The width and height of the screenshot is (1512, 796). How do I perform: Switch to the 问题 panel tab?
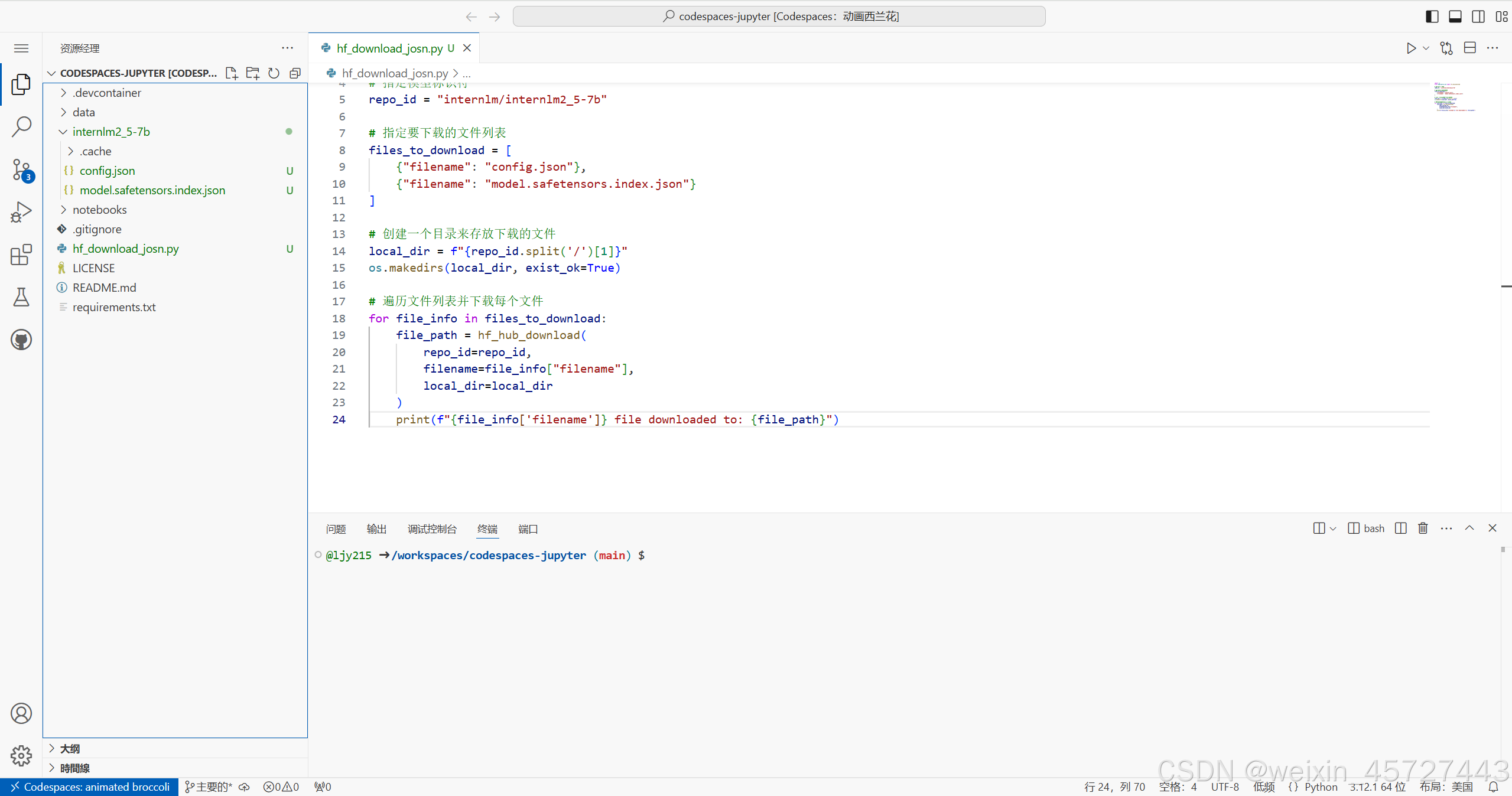coord(336,529)
